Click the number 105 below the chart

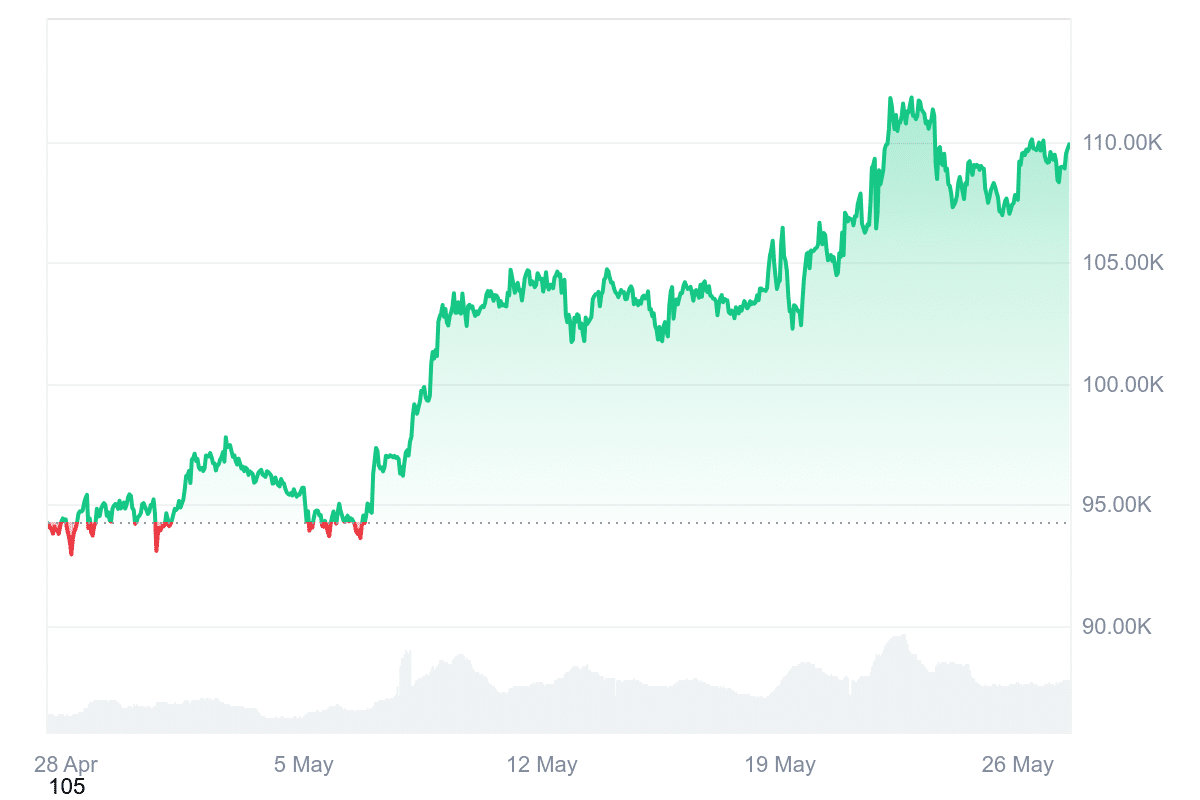click(x=67, y=787)
